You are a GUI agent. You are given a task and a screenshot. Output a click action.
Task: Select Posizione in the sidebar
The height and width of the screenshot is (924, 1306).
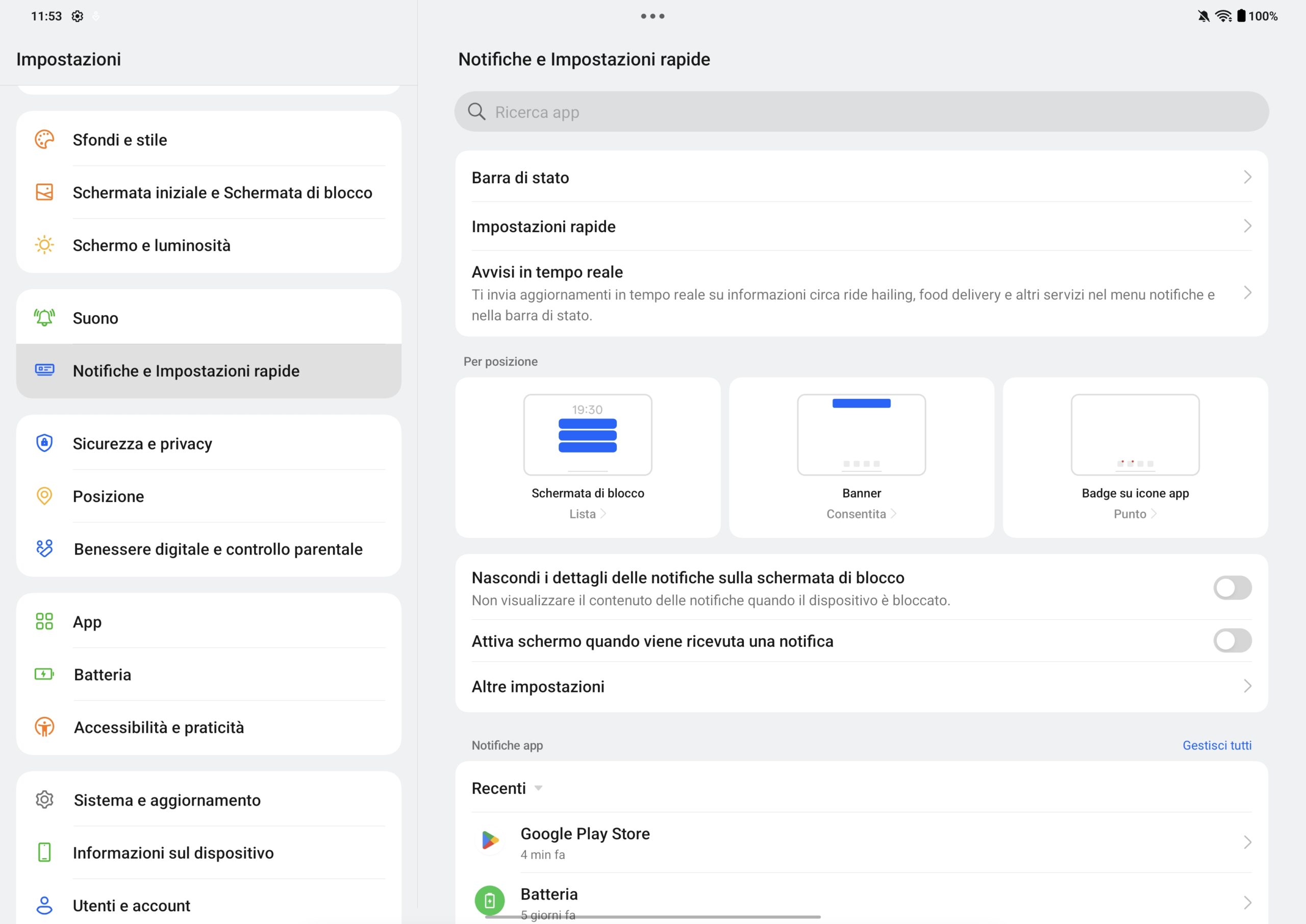(209, 496)
